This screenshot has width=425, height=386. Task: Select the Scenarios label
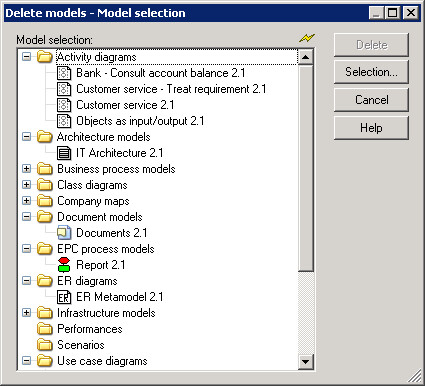point(81,345)
